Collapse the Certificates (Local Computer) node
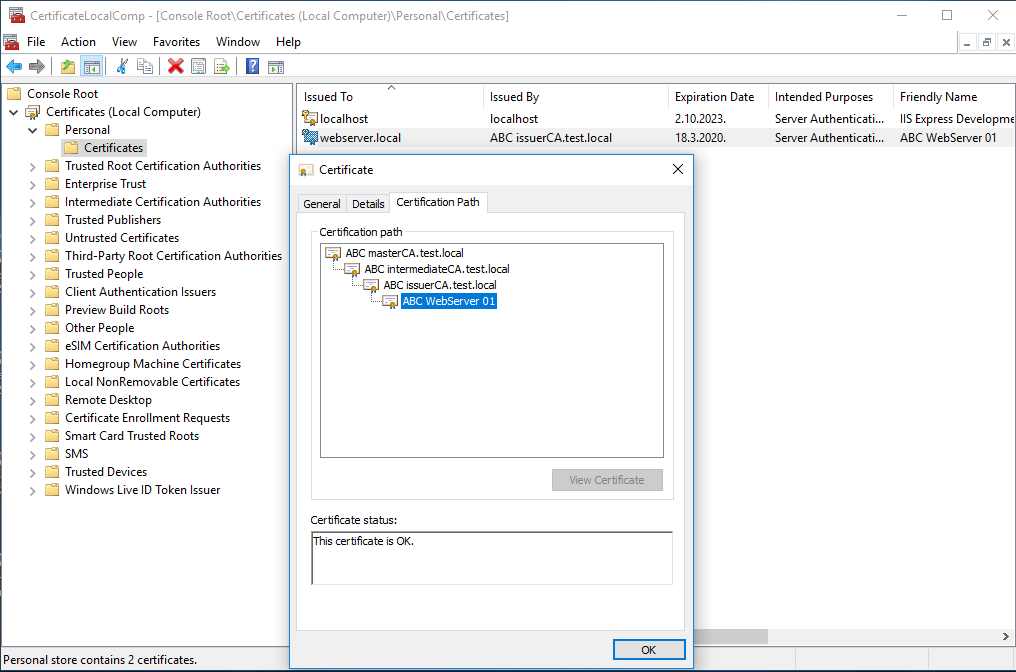This screenshot has height=672, width=1016. [x=14, y=113]
